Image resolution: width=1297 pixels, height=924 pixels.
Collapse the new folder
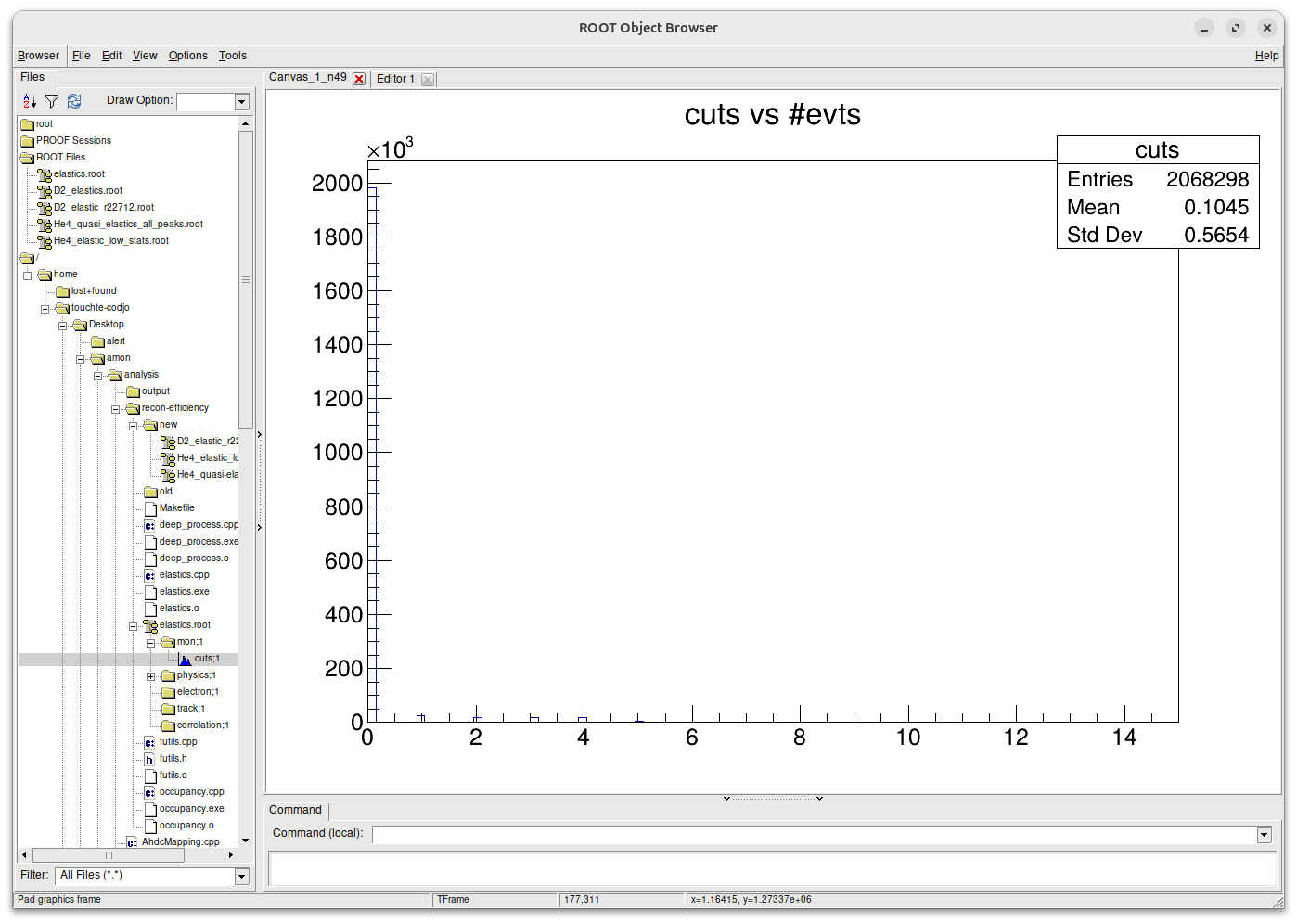[x=133, y=426]
